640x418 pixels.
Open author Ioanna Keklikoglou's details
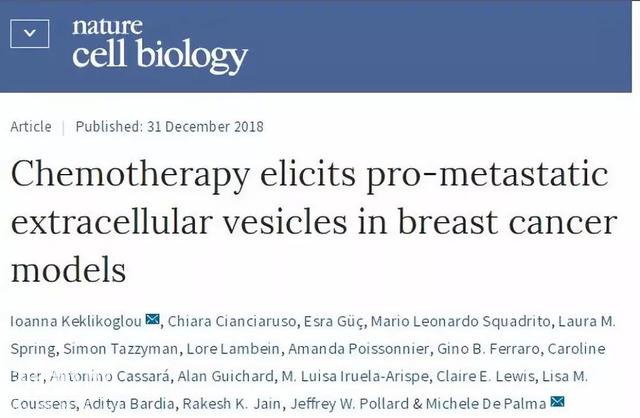pos(76,321)
